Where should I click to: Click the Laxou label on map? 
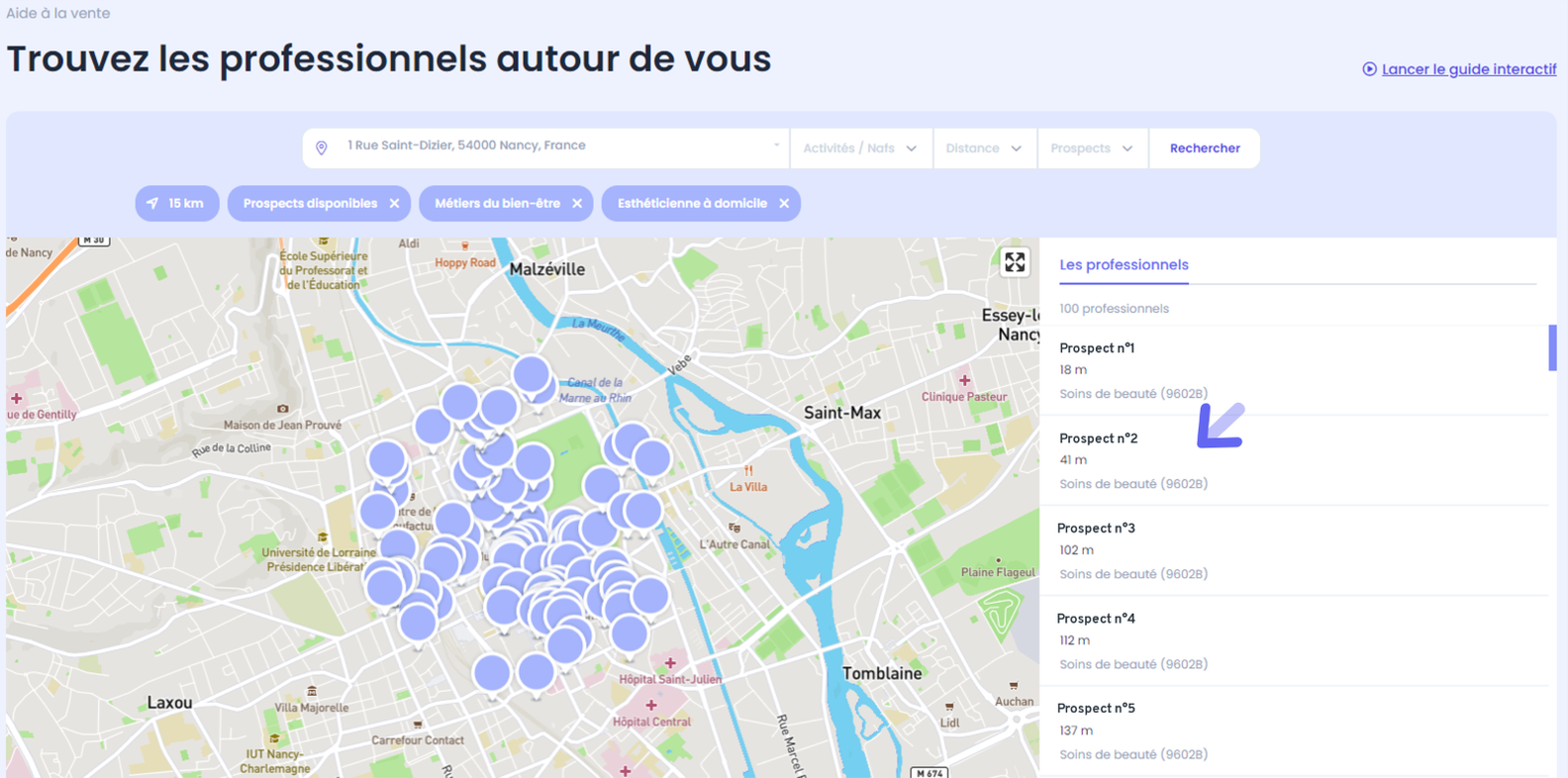pyautogui.click(x=169, y=703)
